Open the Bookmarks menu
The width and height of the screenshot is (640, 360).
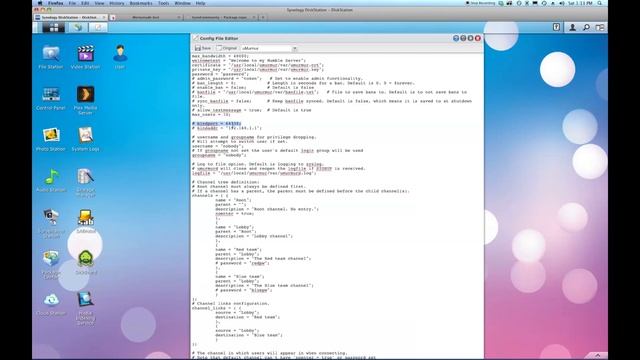(x=141, y=3)
